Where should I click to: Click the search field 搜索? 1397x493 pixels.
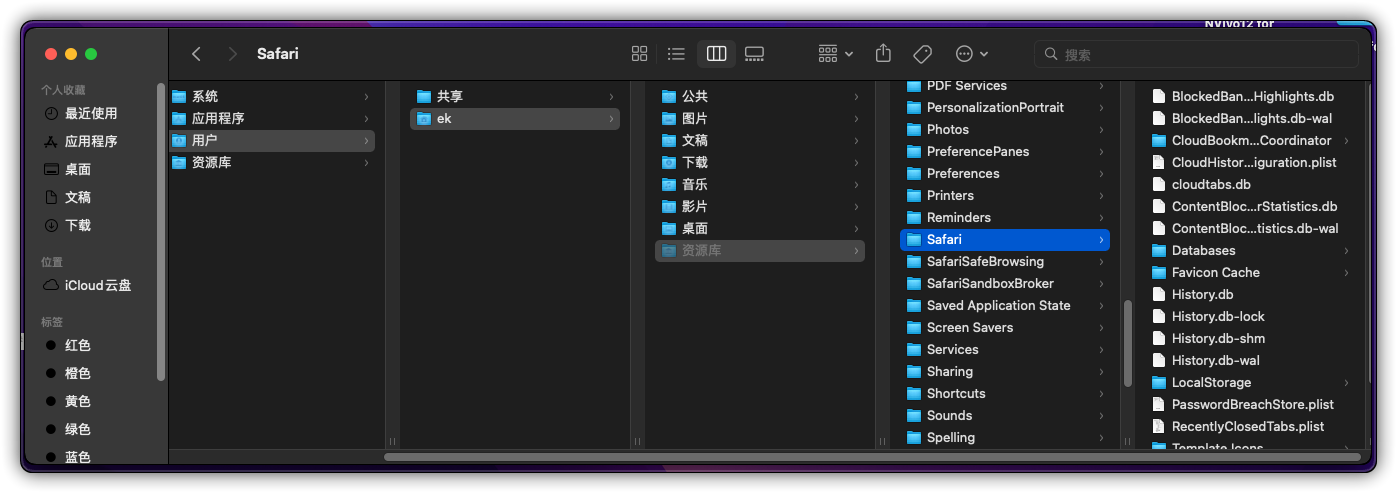click(1196, 54)
